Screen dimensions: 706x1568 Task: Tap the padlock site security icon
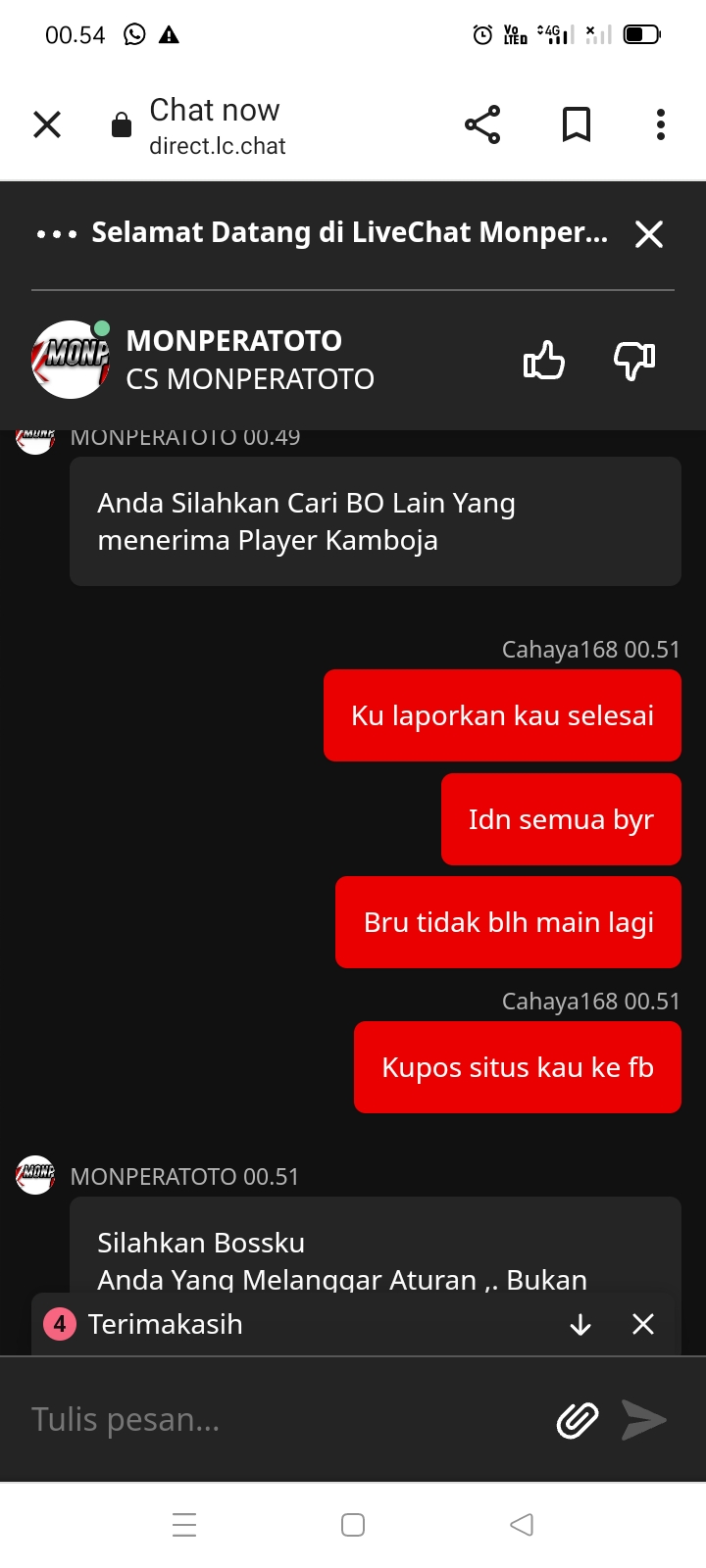coord(122,124)
